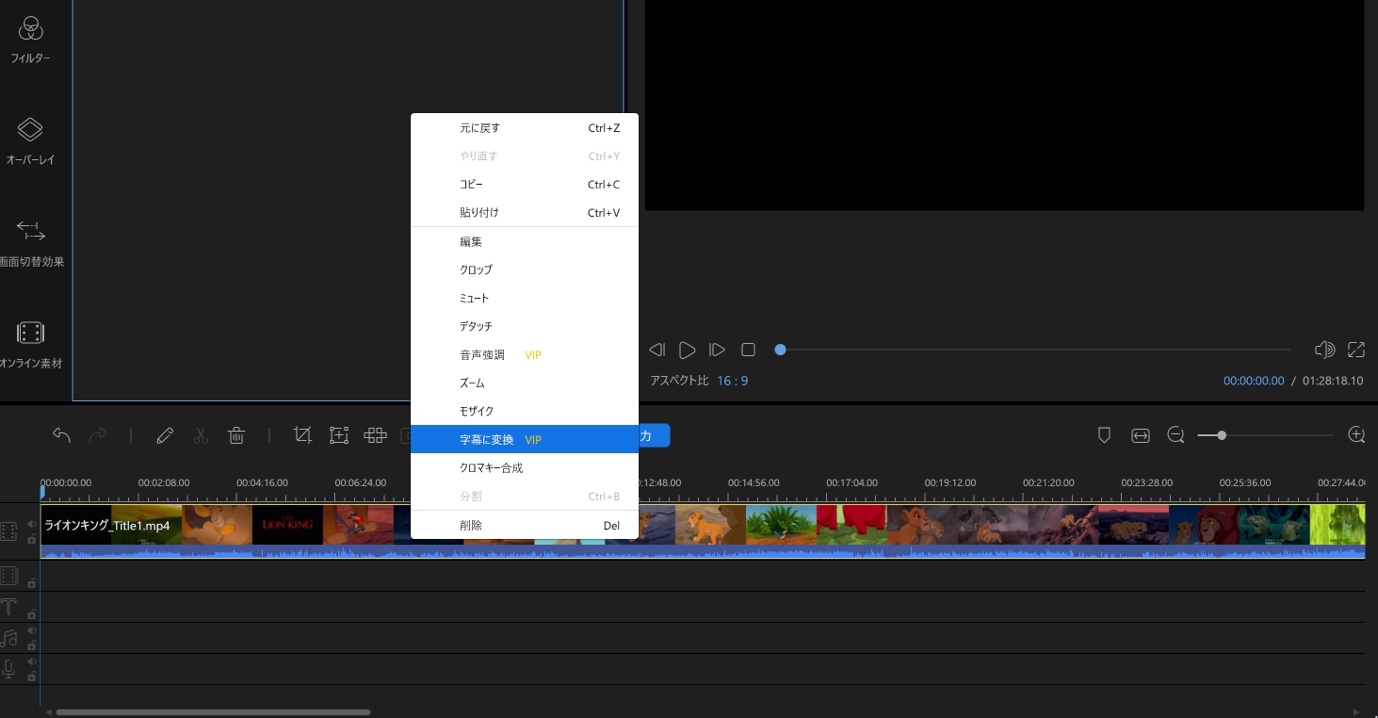This screenshot has width=1378, height=718.
Task: Click the text track T icon
Action: [9, 607]
